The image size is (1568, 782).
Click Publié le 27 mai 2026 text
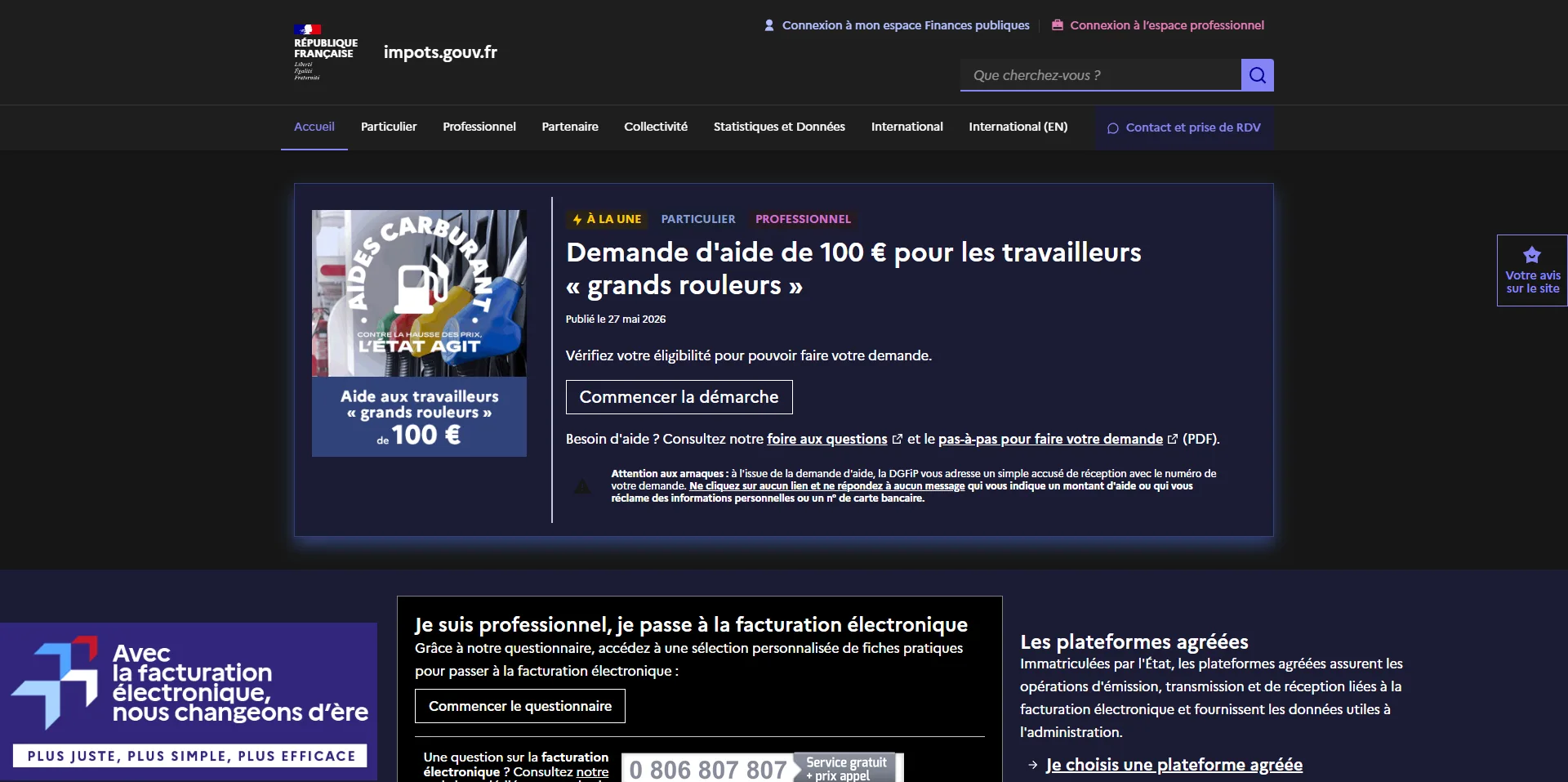click(616, 320)
